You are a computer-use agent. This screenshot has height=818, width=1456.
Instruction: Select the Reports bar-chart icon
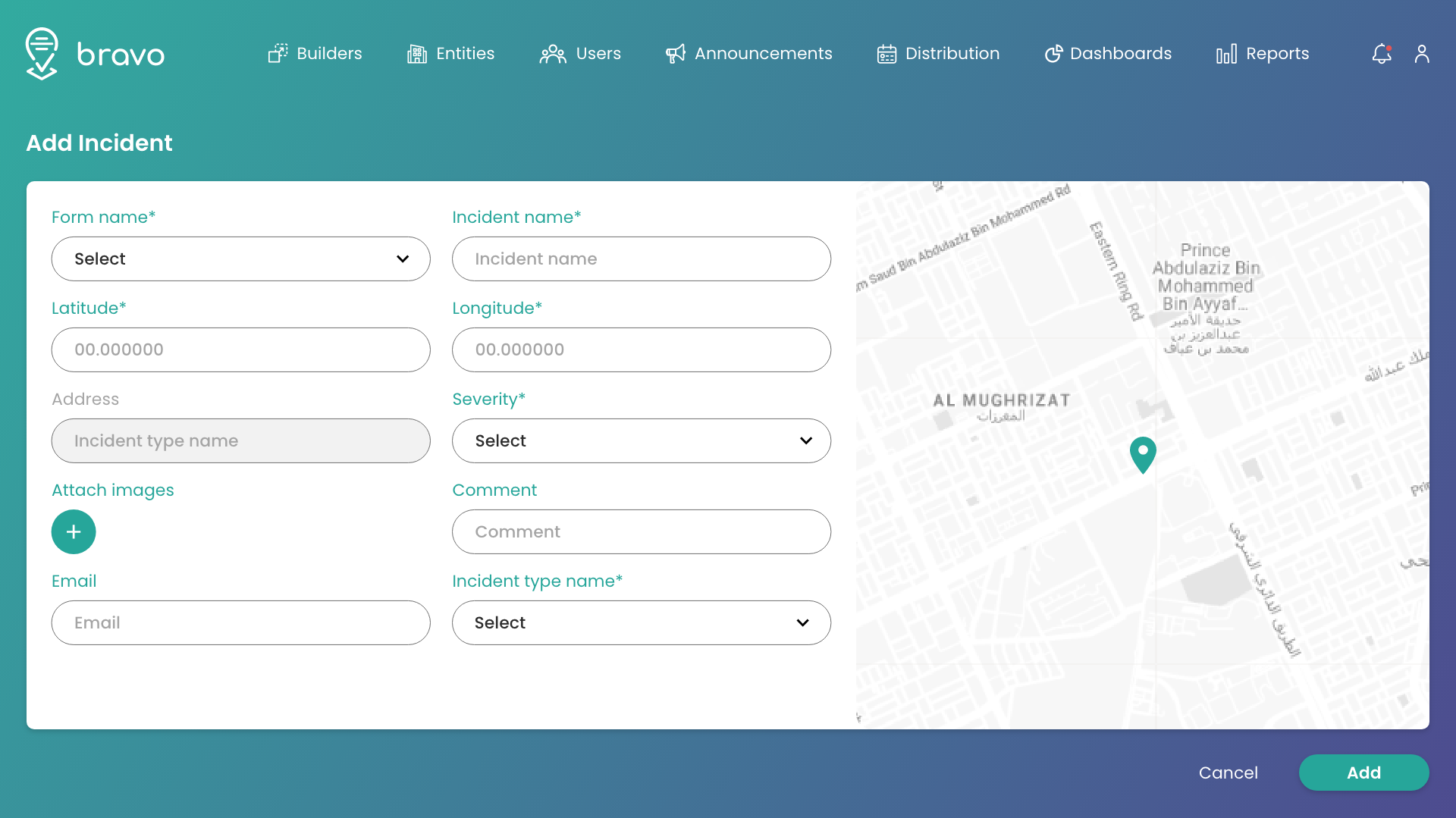point(1226,53)
